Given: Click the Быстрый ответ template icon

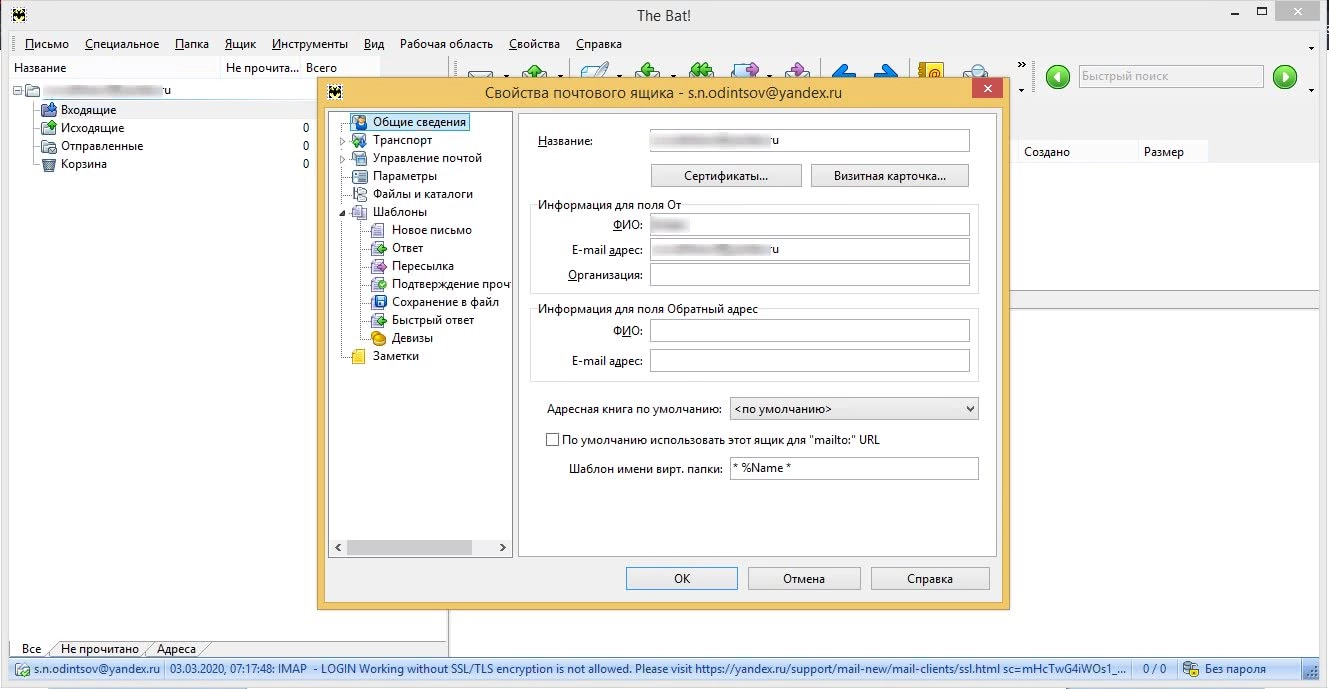Looking at the screenshot, I should (x=379, y=320).
